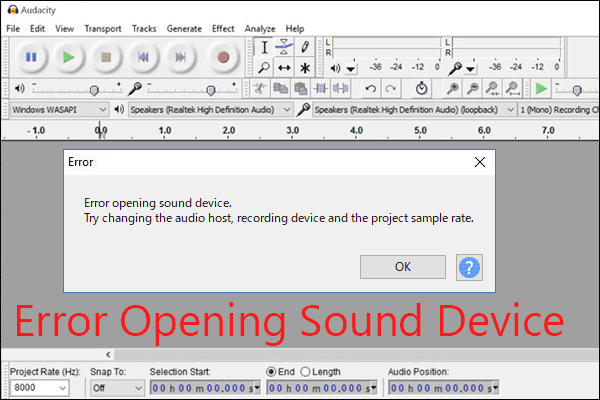
Task: Click the blue help question mark button
Action: pos(469,267)
